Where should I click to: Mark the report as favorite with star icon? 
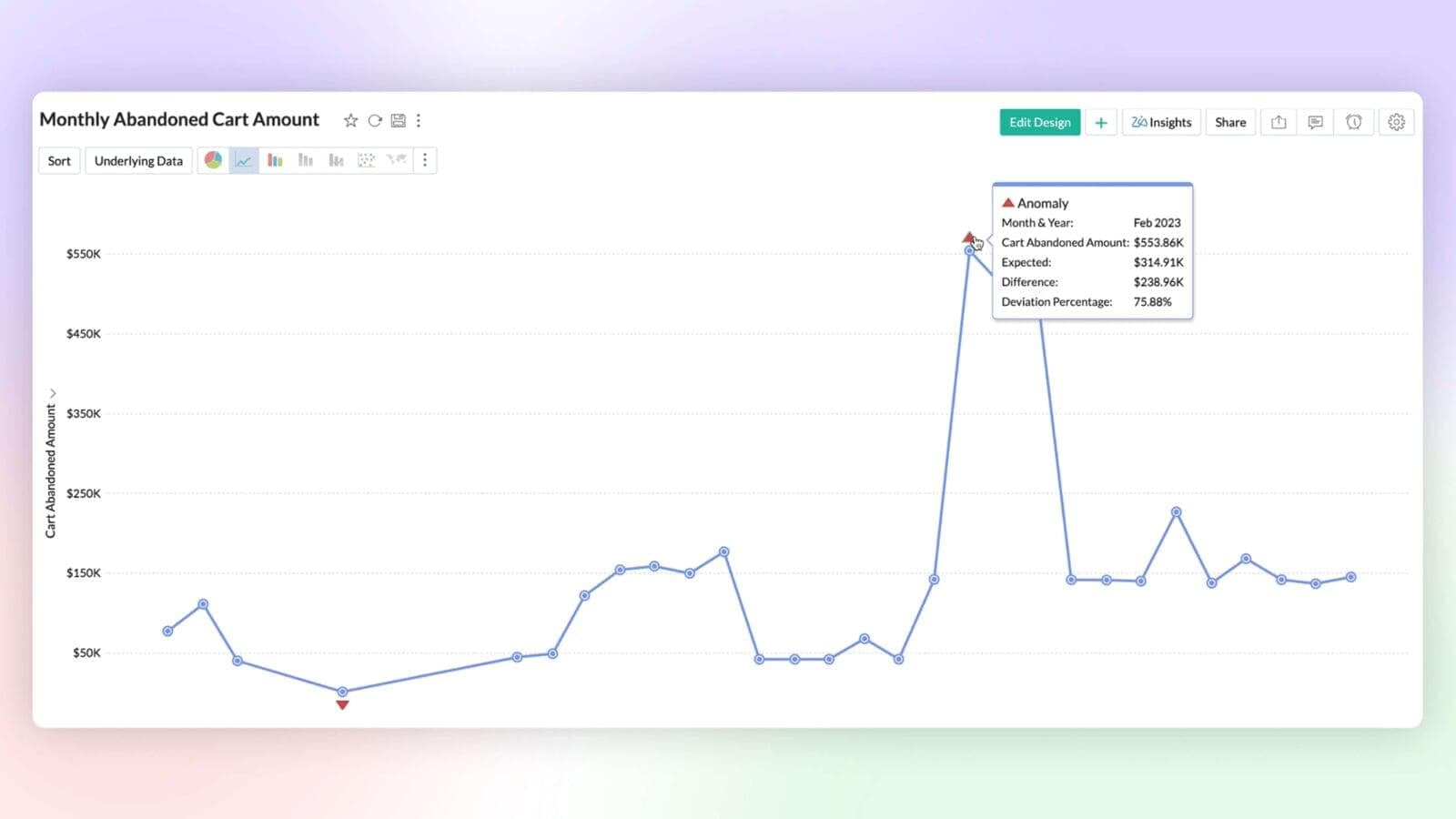click(x=350, y=120)
